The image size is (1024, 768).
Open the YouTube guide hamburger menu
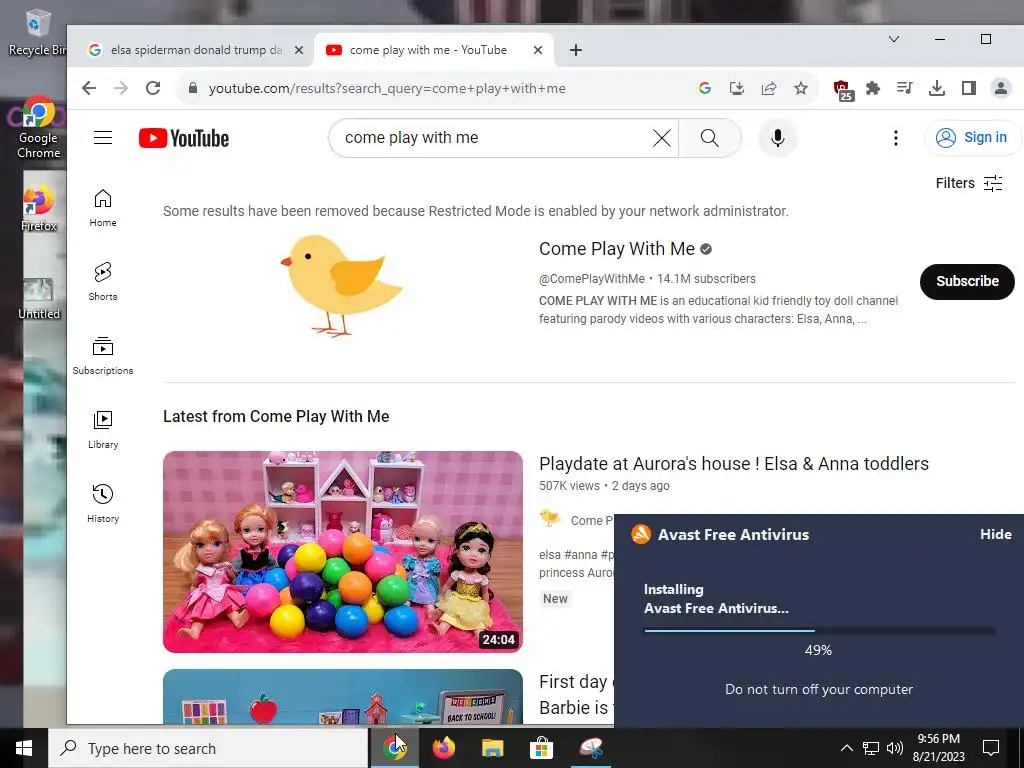[x=103, y=138]
